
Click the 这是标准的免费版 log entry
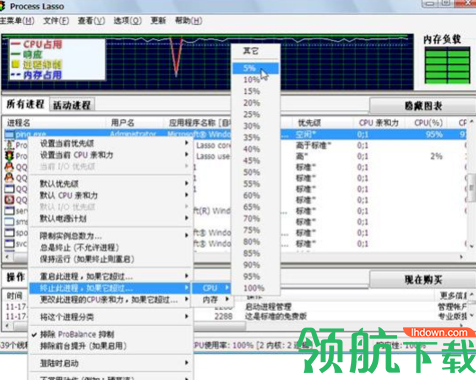[276, 316]
